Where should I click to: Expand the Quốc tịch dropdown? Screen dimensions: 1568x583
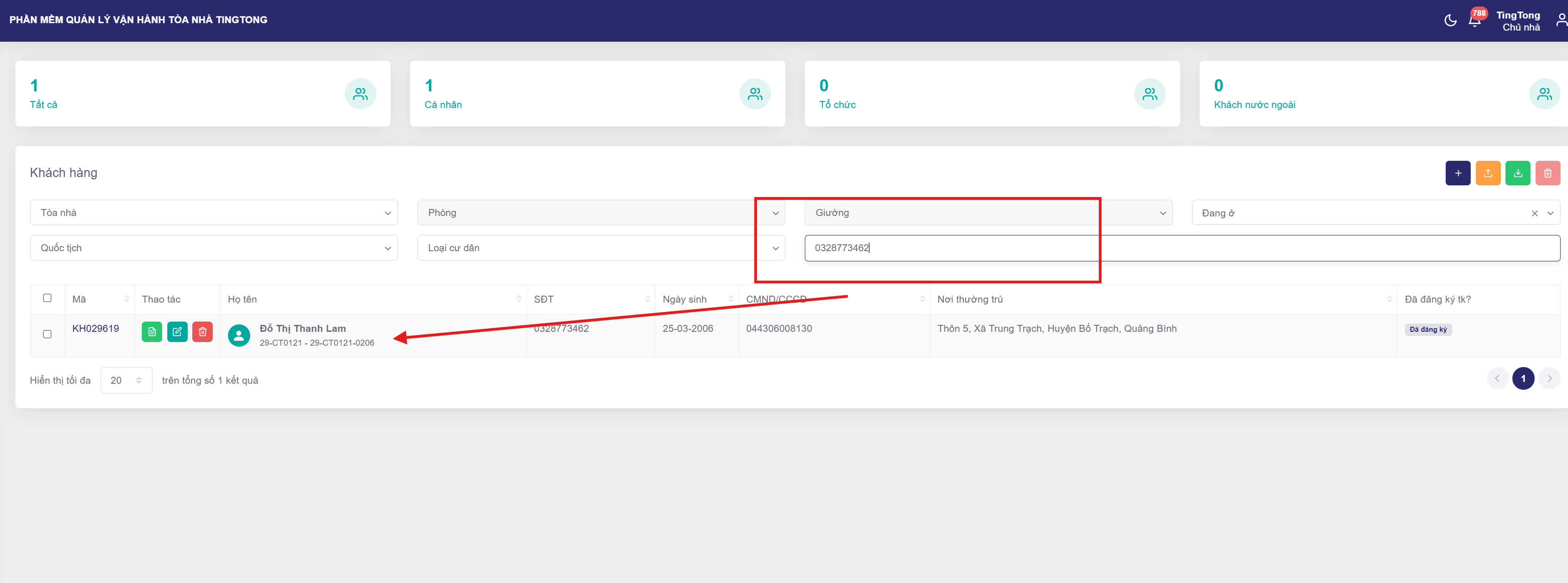coord(214,248)
